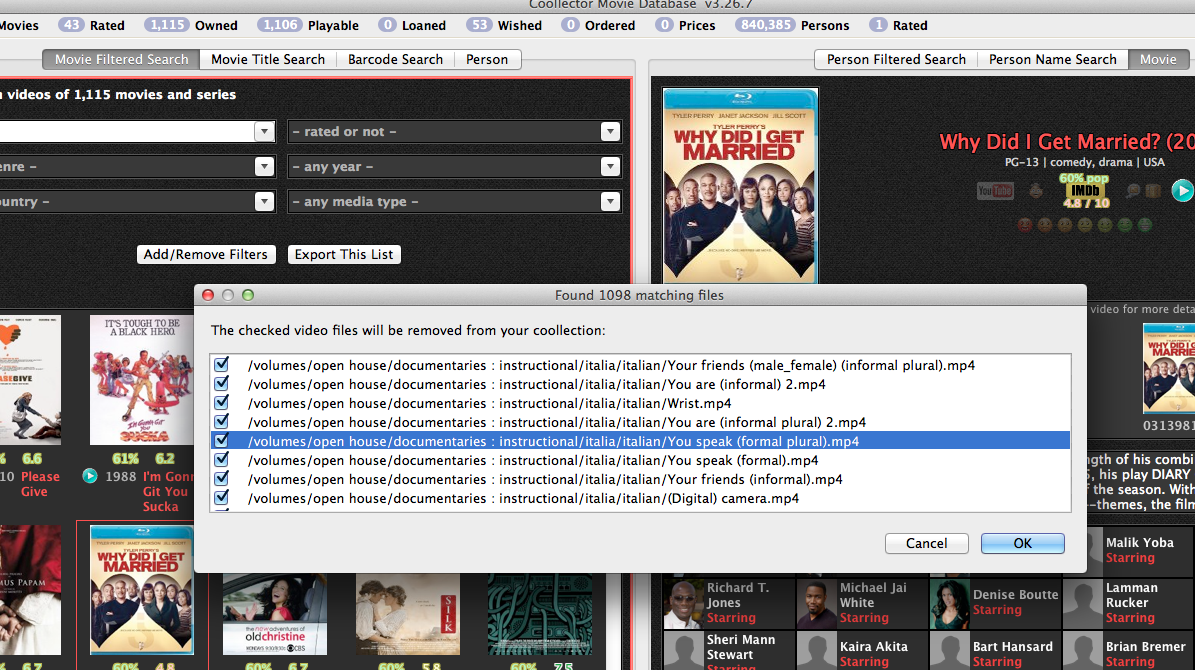Confirm removal with OK button
This screenshot has width=1195, height=670.
coord(1023,543)
